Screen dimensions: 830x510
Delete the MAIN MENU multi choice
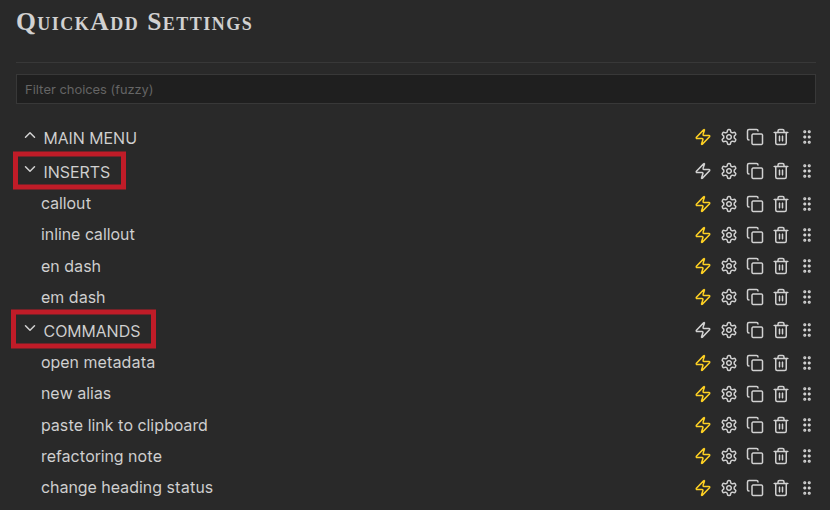[x=781, y=138]
